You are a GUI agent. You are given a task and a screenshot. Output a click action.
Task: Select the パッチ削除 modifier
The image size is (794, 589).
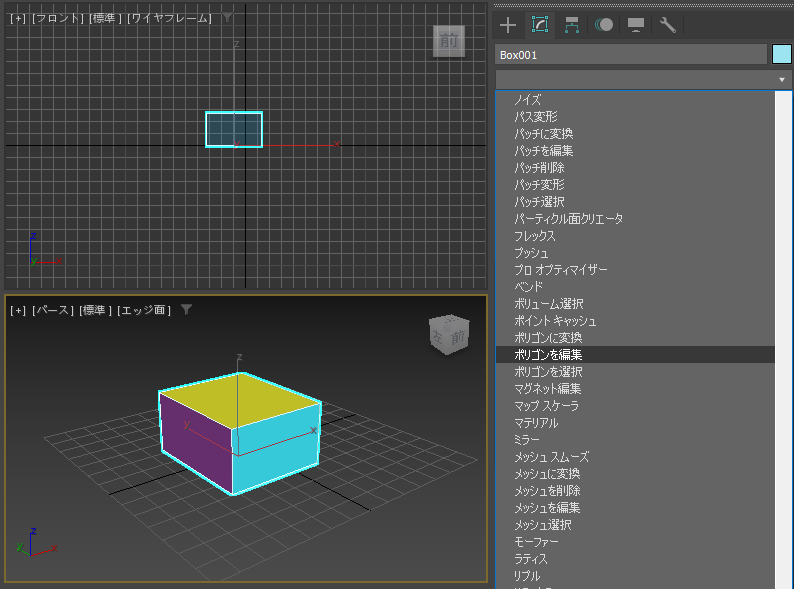(x=635, y=168)
